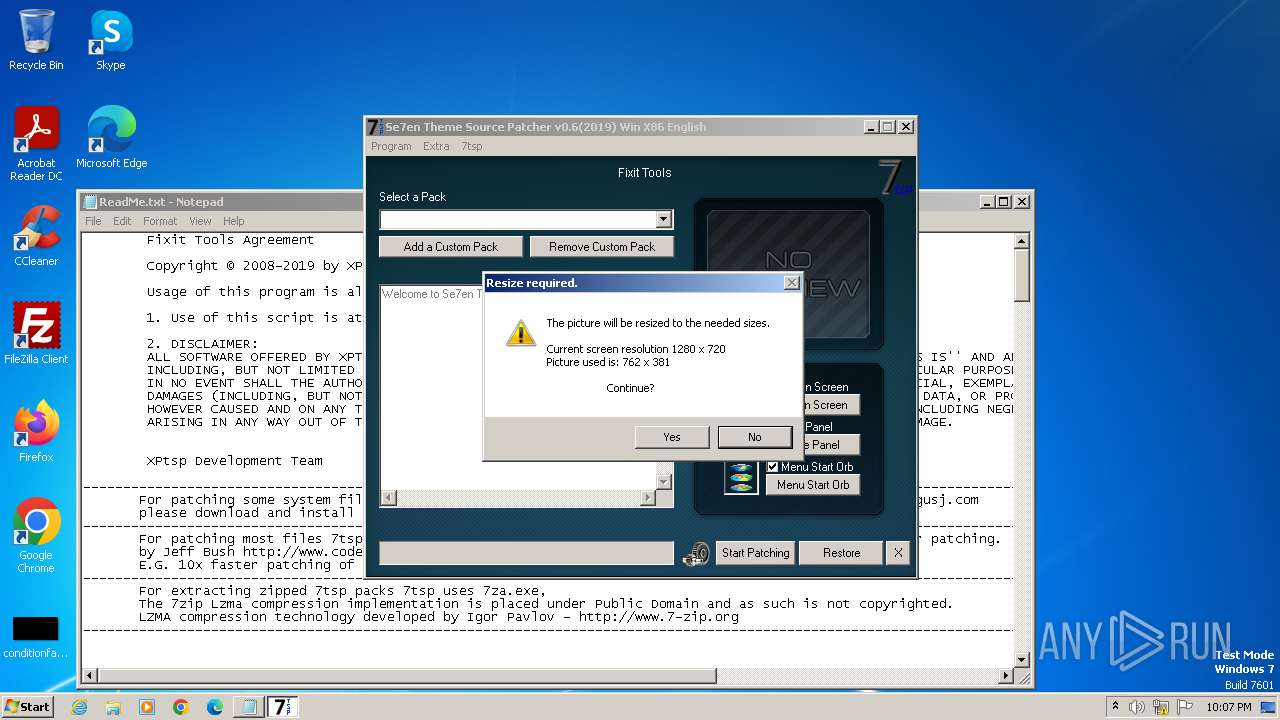Open Format menu in Notepad
Image resolution: width=1280 pixels, height=720 pixels.
(160, 221)
